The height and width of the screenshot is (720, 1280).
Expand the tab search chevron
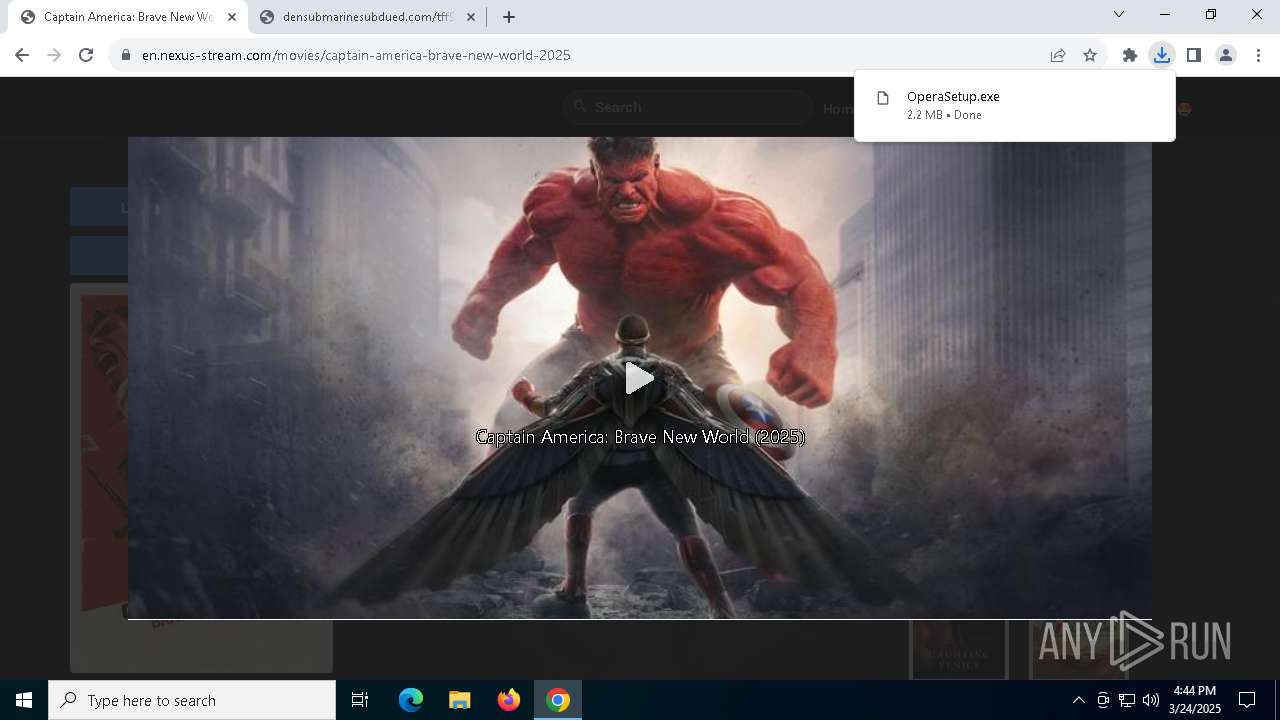tap(1119, 14)
